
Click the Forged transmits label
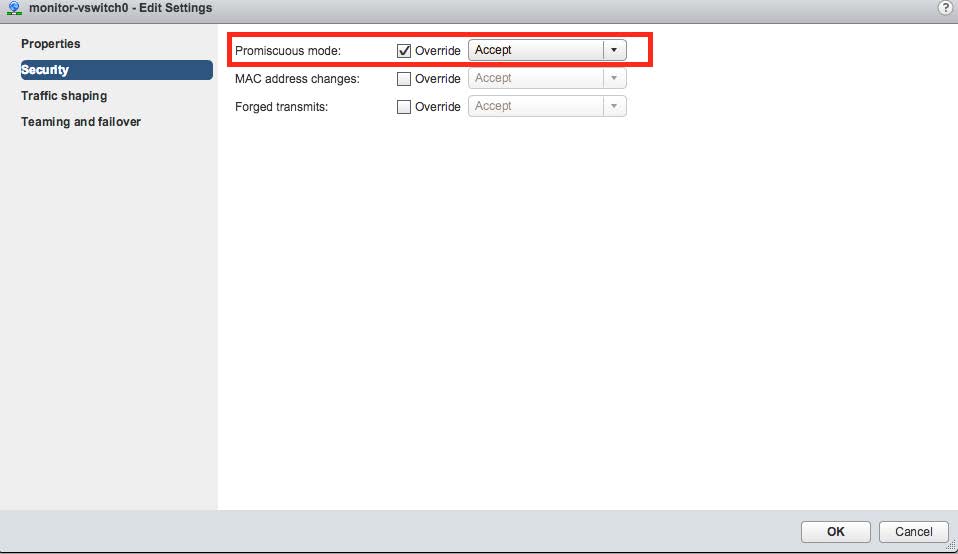(x=282, y=107)
